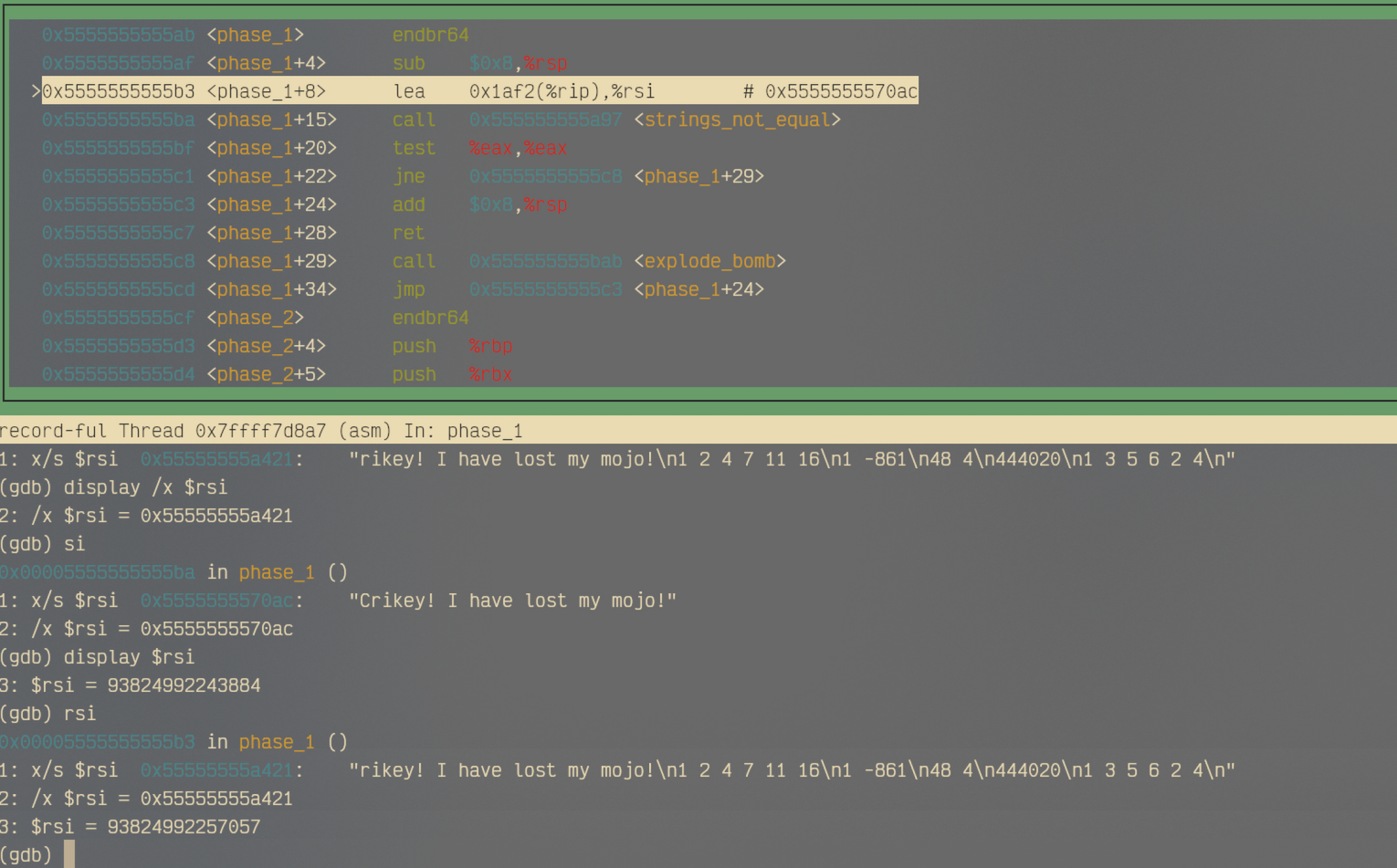Click the status bar showing 'In: phase_1'
The width and height of the screenshot is (1397, 868).
pyautogui.click(x=261, y=431)
